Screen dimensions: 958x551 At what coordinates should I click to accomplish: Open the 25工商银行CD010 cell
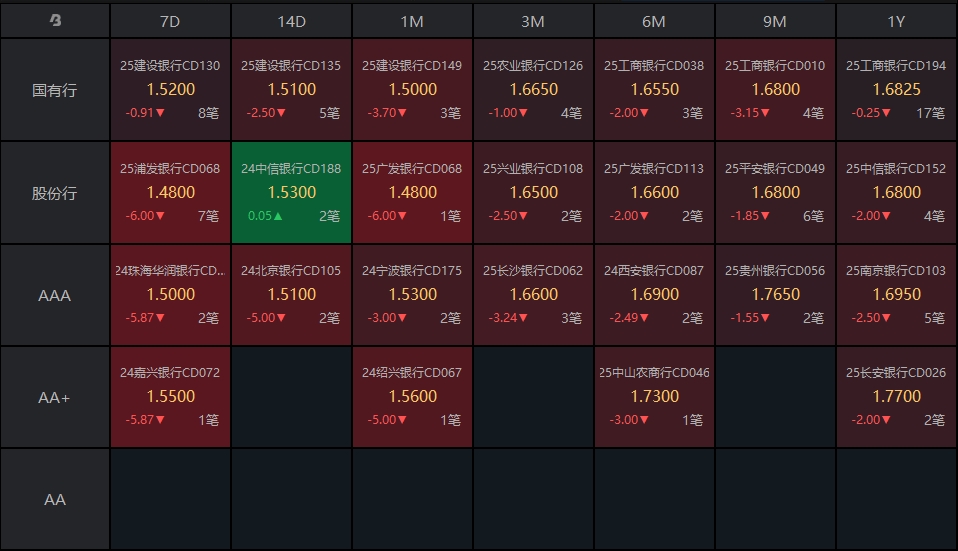pyautogui.click(x=775, y=90)
